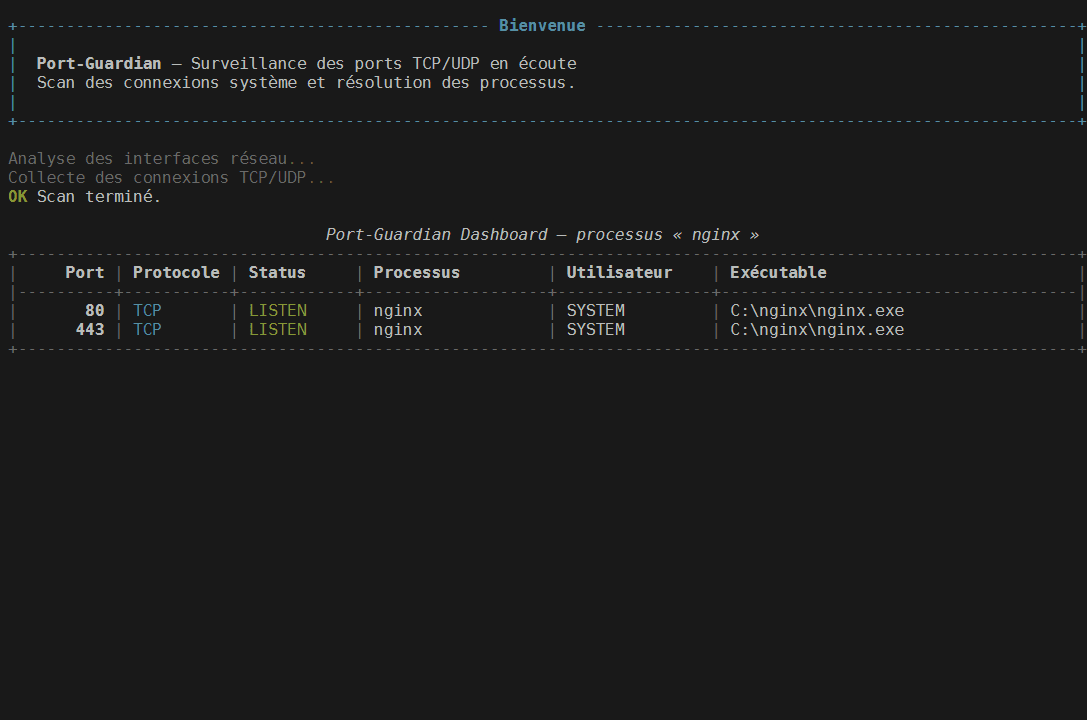Select the Status column header
This screenshot has width=1087, height=720.
pyautogui.click(x=277, y=272)
